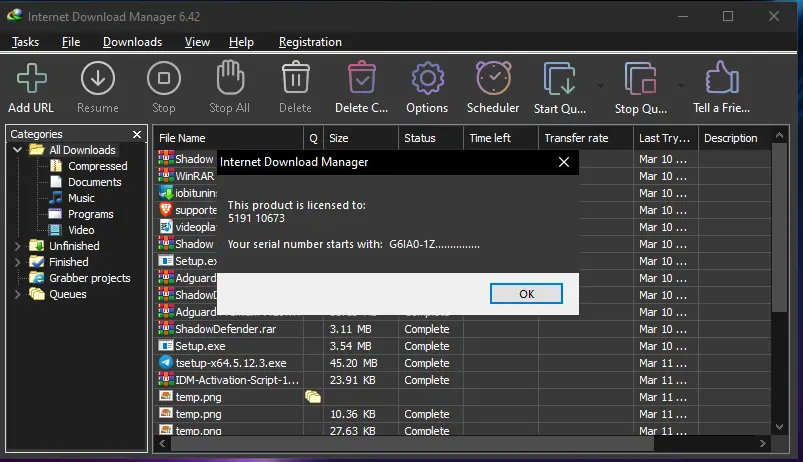
Task: Expand the Finished category
Action: click(17, 262)
